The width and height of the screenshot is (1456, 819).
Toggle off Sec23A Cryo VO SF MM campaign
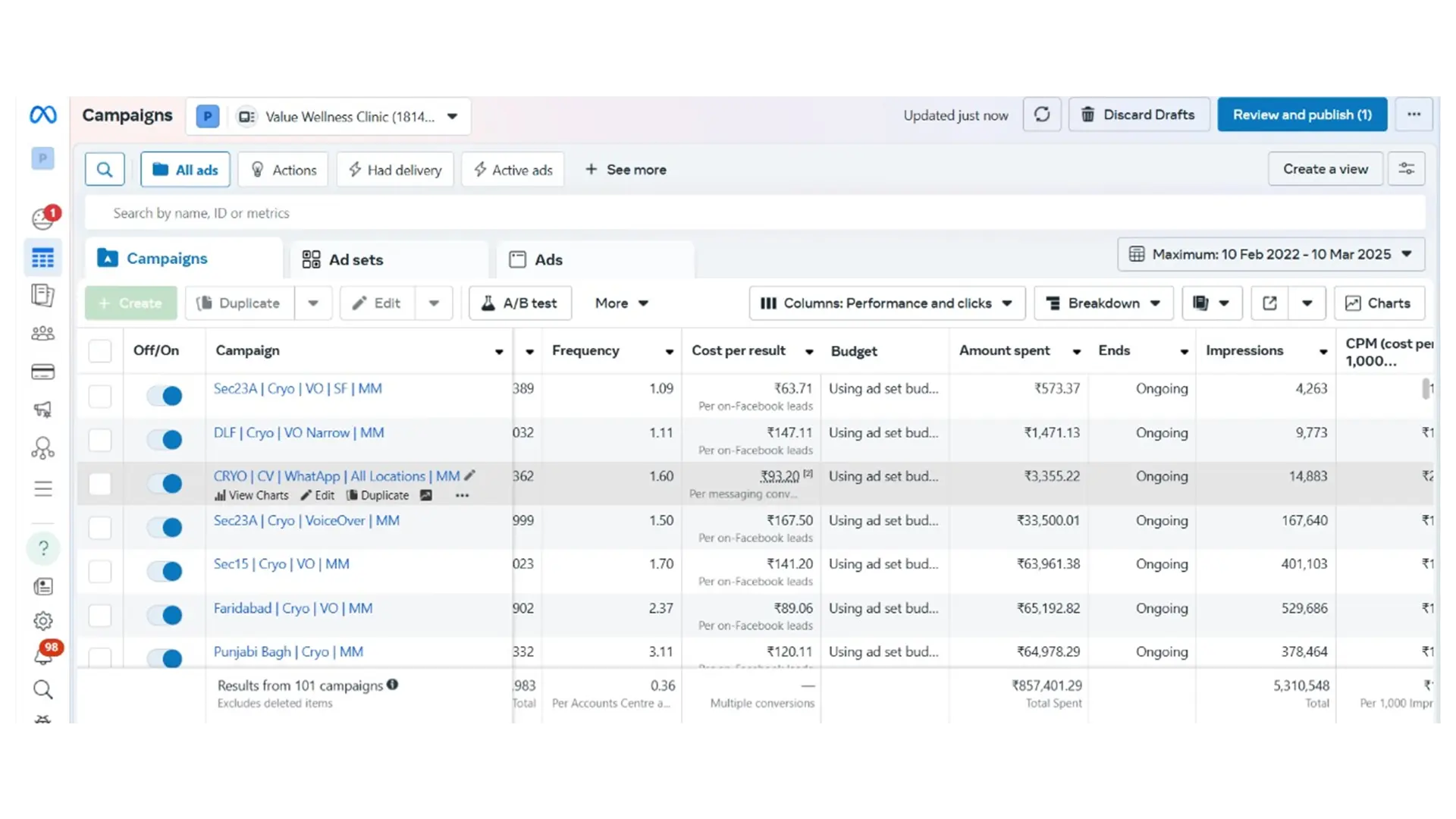click(x=165, y=395)
